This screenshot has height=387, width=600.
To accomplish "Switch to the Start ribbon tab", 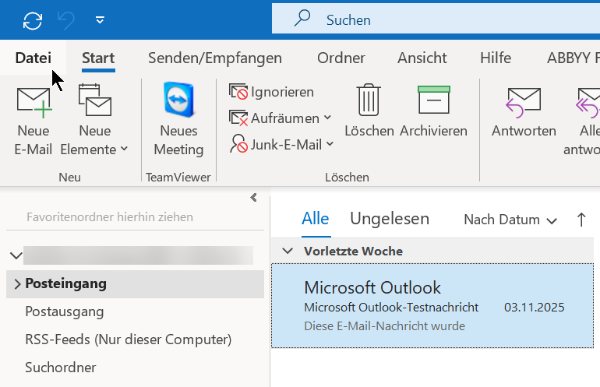I will pos(98,58).
